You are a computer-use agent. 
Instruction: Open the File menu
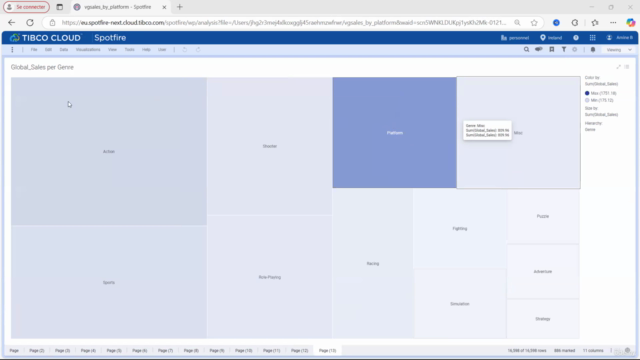pos(34,49)
